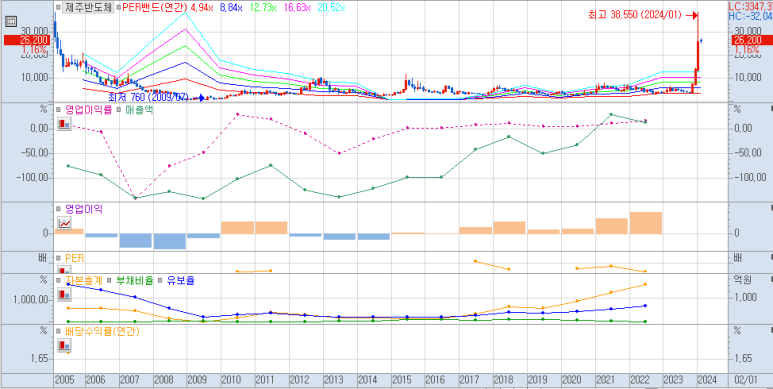This screenshot has width=773, height=389.
Task: Click the -100,00 left axis value
Action: (x=33, y=177)
